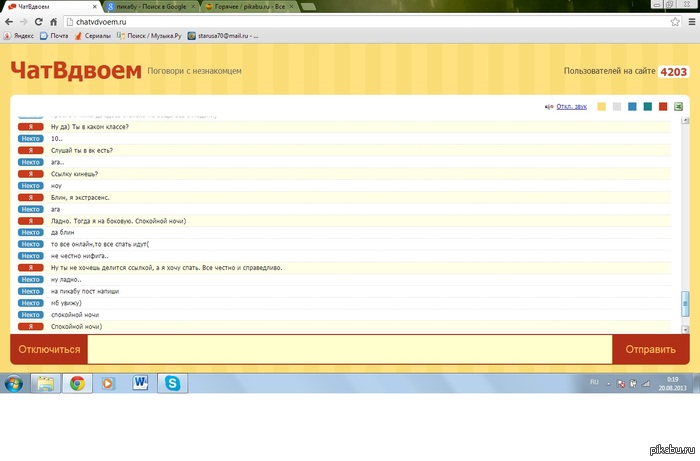Open the Windows Start menu
The image size is (700, 461).
click(x=14, y=383)
